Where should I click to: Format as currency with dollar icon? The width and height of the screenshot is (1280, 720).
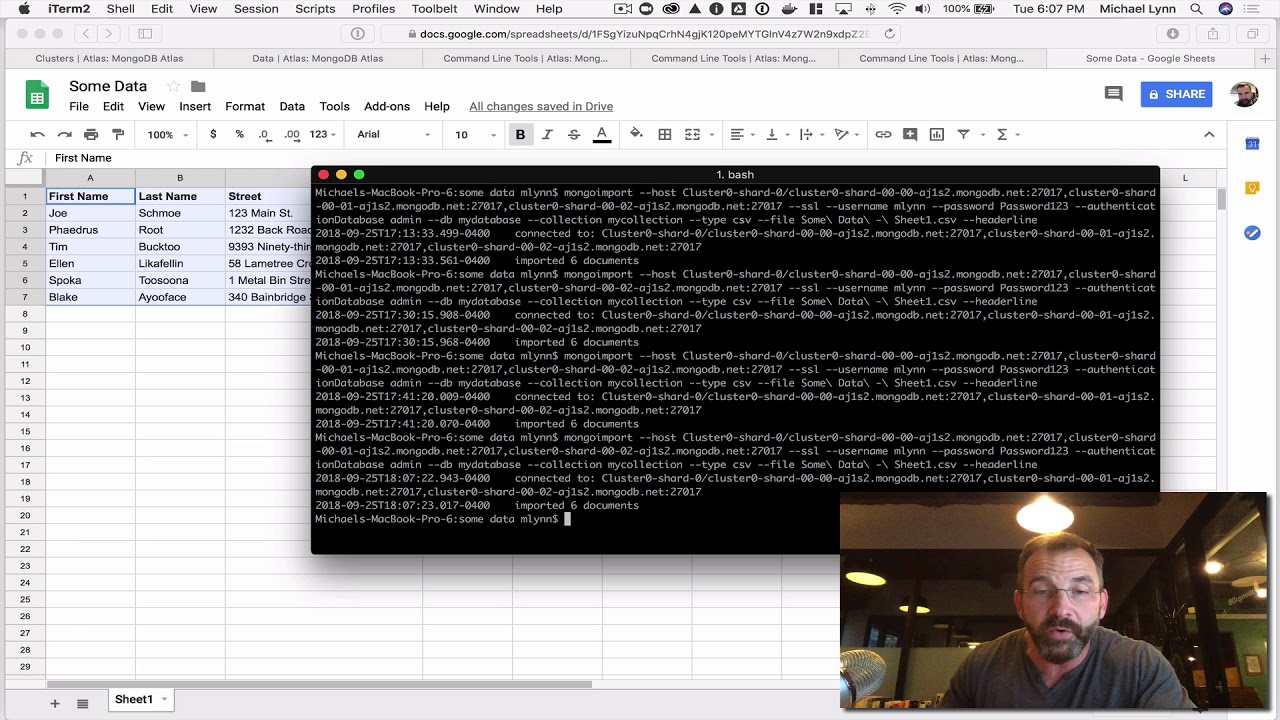(x=213, y=134)
